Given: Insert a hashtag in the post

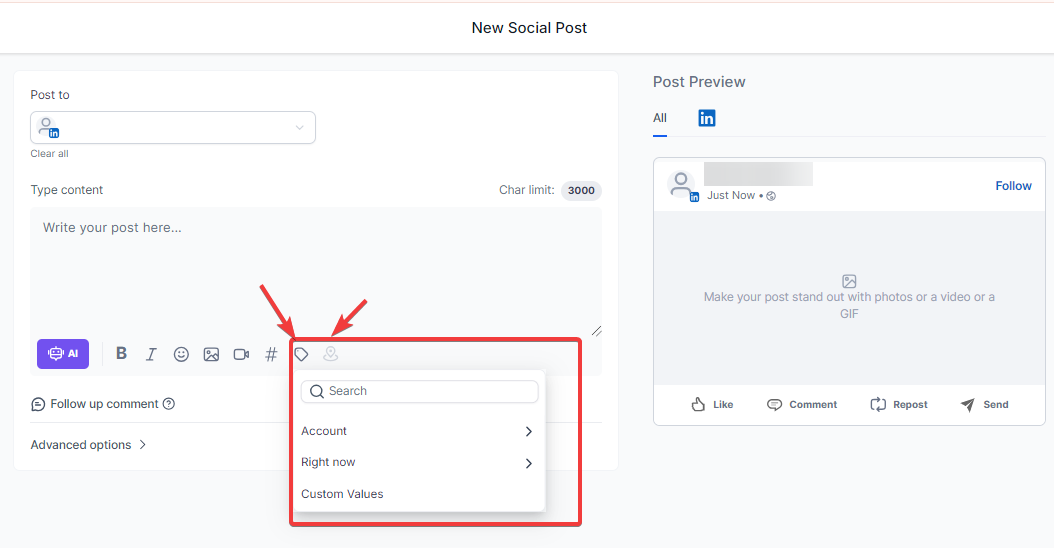Looking at the screenshot, I should 271,354.
